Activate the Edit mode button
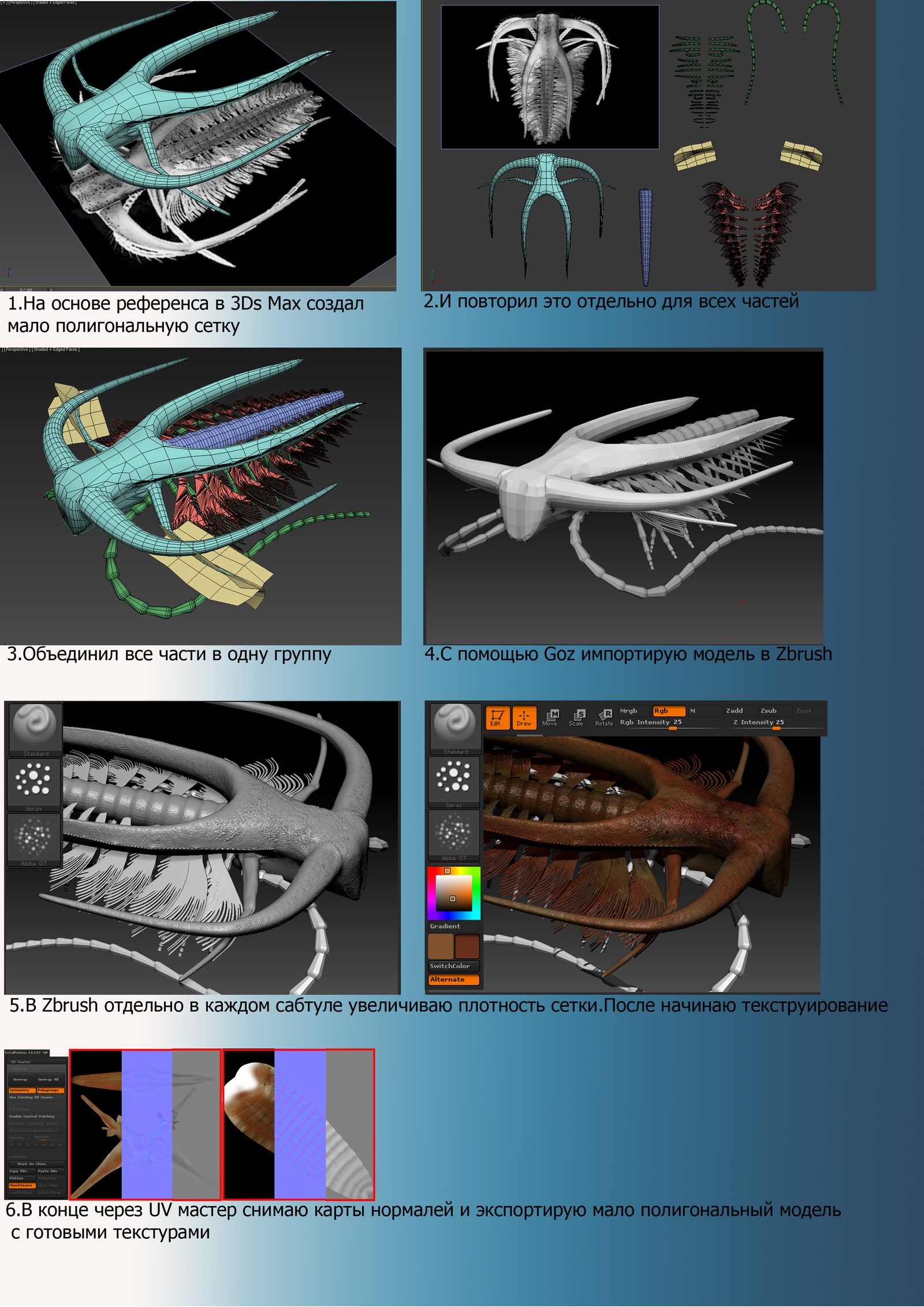Image resolution: width=924 pixels, height=1307 pixels. [x=497, y=717]
